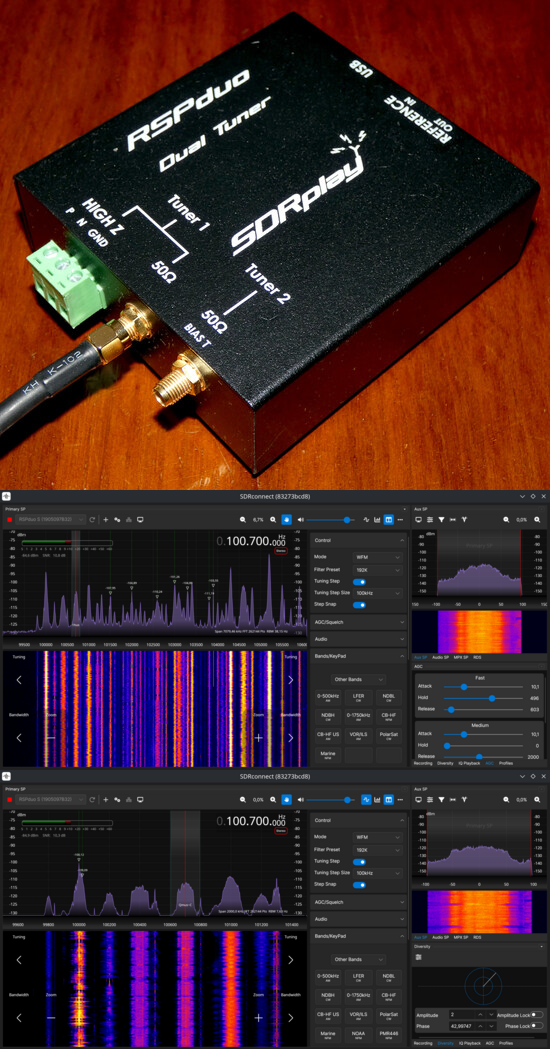This screenshot has height=1049, width=550.
Task: Click the hand pan tool in the lower window
Action: [x=287, y=799]
